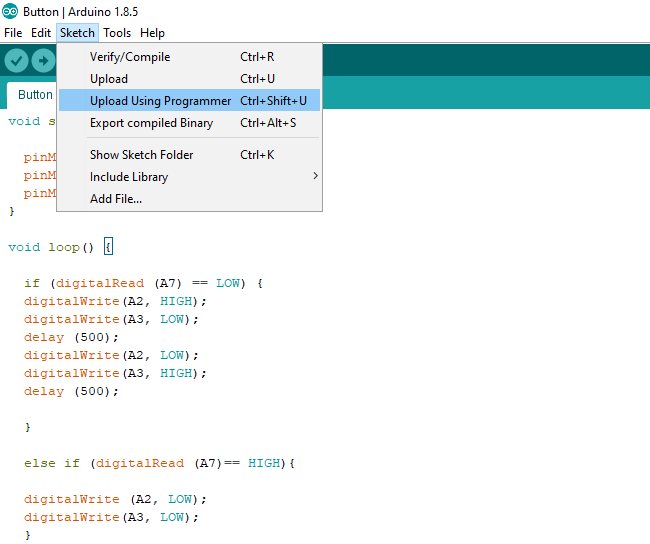Choose Show Sketch Folder
The width and height of the screenshot is (650, 544).
142,155
